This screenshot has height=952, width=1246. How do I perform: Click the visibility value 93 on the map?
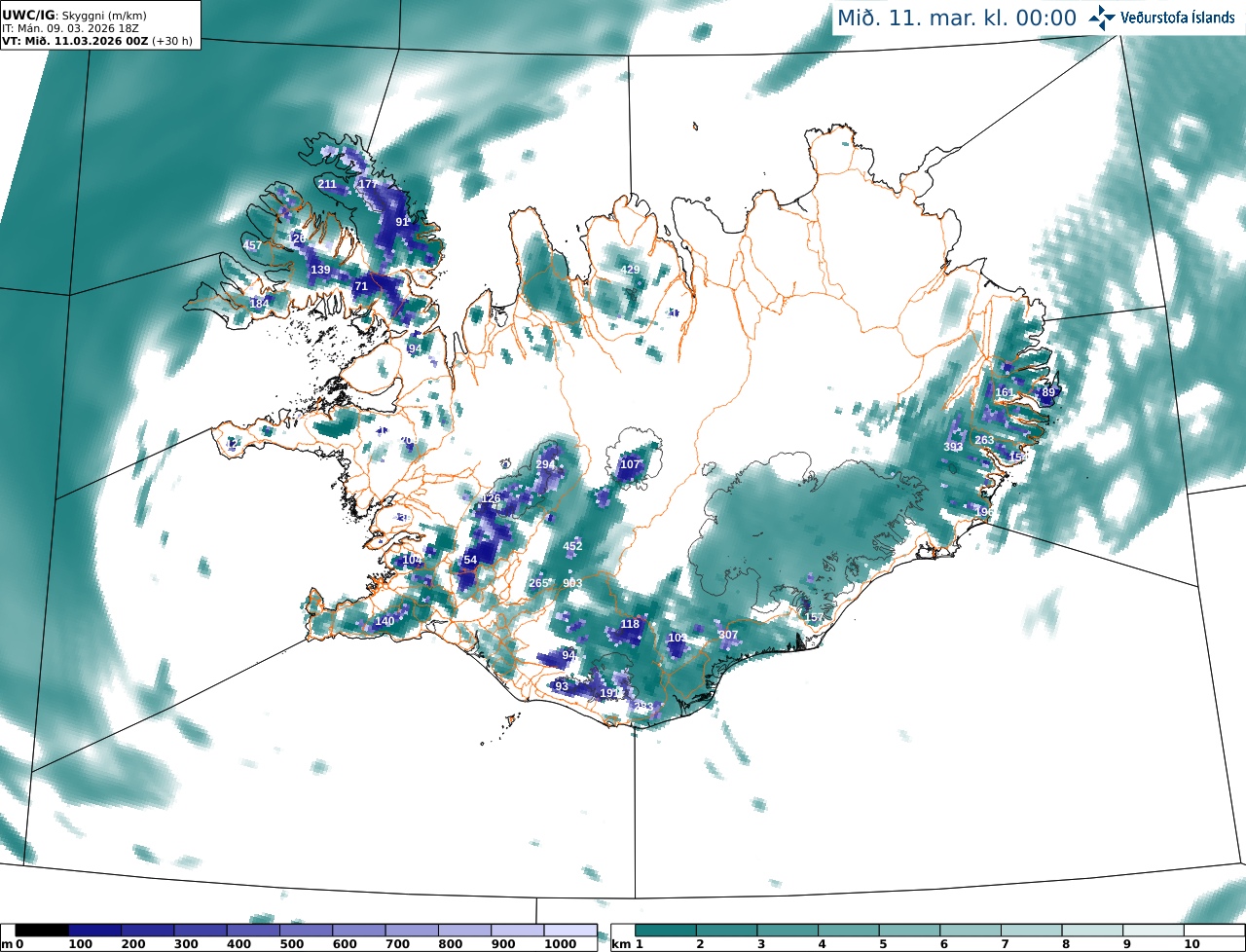click(x=562, y=686)
